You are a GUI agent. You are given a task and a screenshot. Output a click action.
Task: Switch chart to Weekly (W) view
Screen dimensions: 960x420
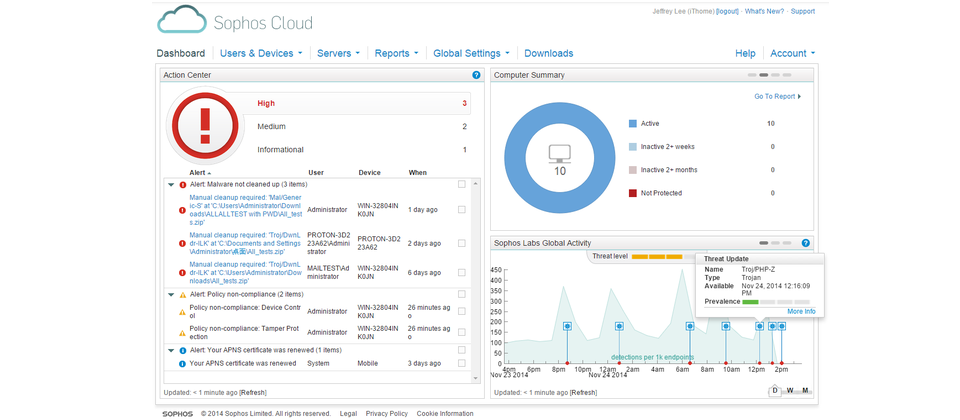pos(790,390)
